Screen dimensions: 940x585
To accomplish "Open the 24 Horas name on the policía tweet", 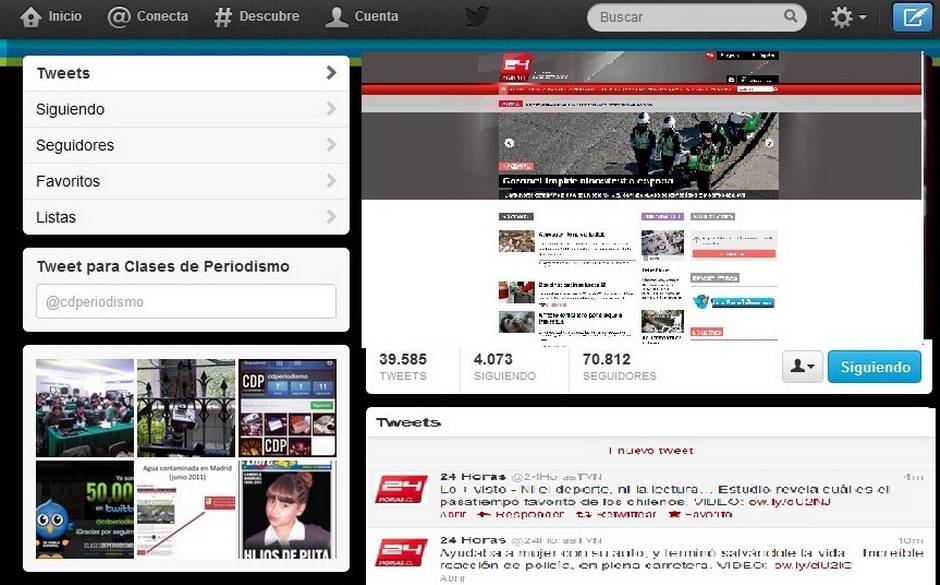I will (473, 541).
